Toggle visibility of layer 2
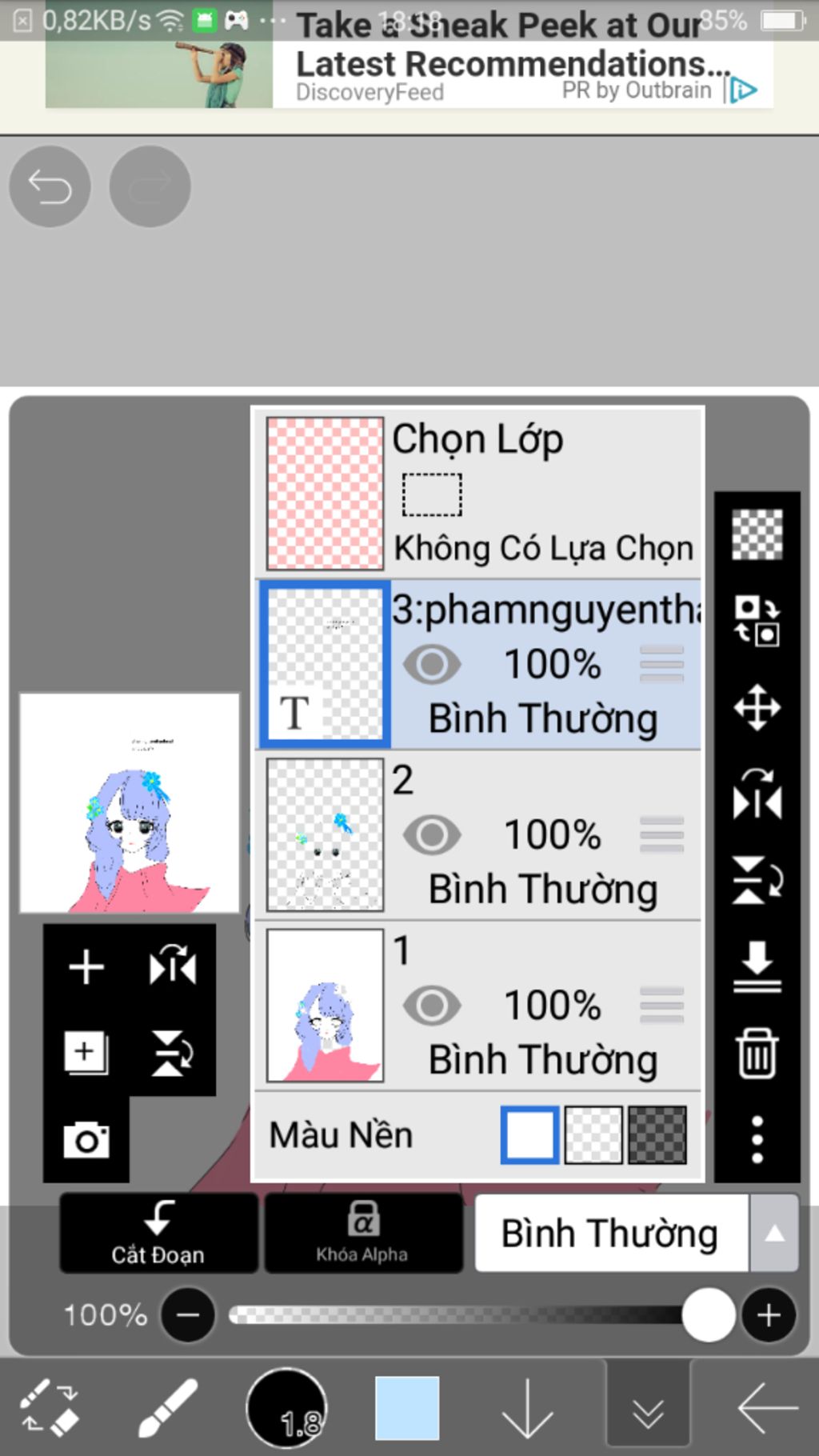Viewport: 819px width, 1456px height. click(x=432, y=835)
